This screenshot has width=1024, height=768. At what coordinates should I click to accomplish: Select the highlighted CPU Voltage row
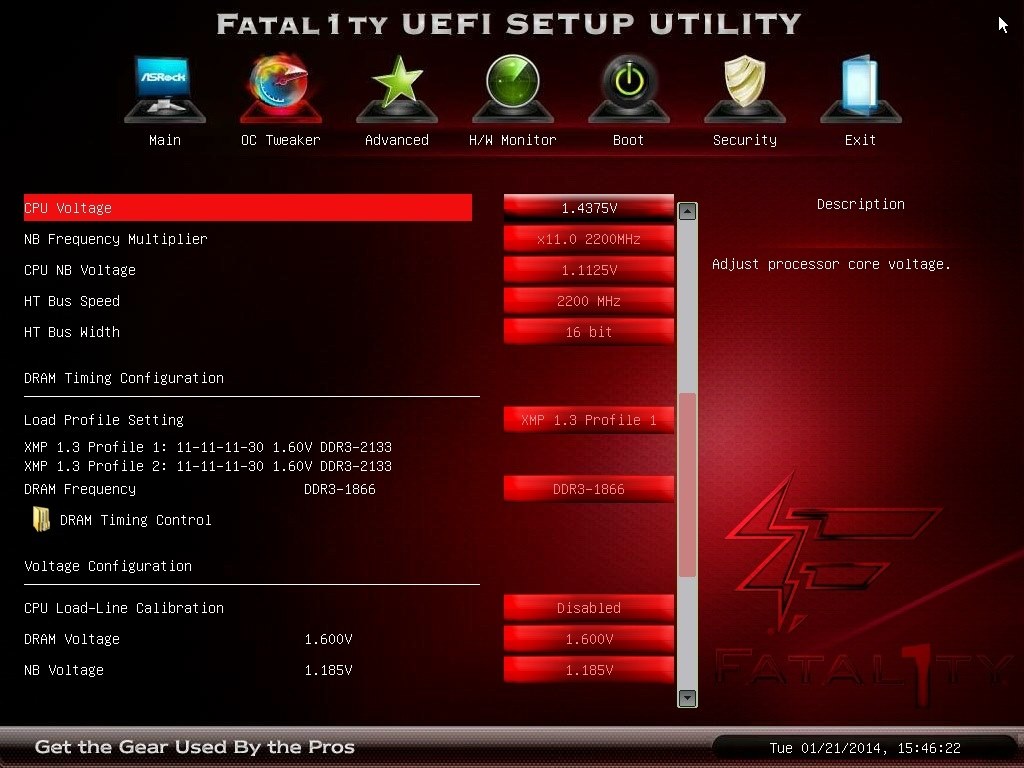(x=248, y=208)
